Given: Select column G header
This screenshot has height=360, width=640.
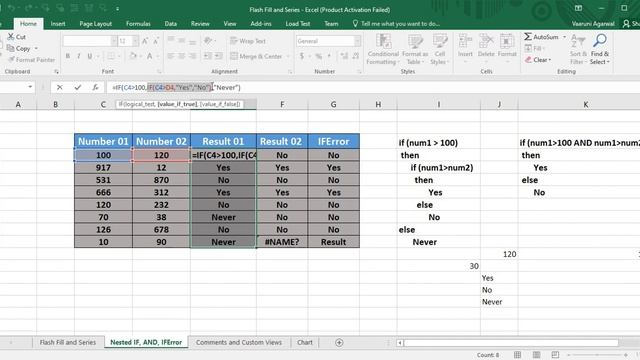Looking at the screenshot, I should 333,104.
